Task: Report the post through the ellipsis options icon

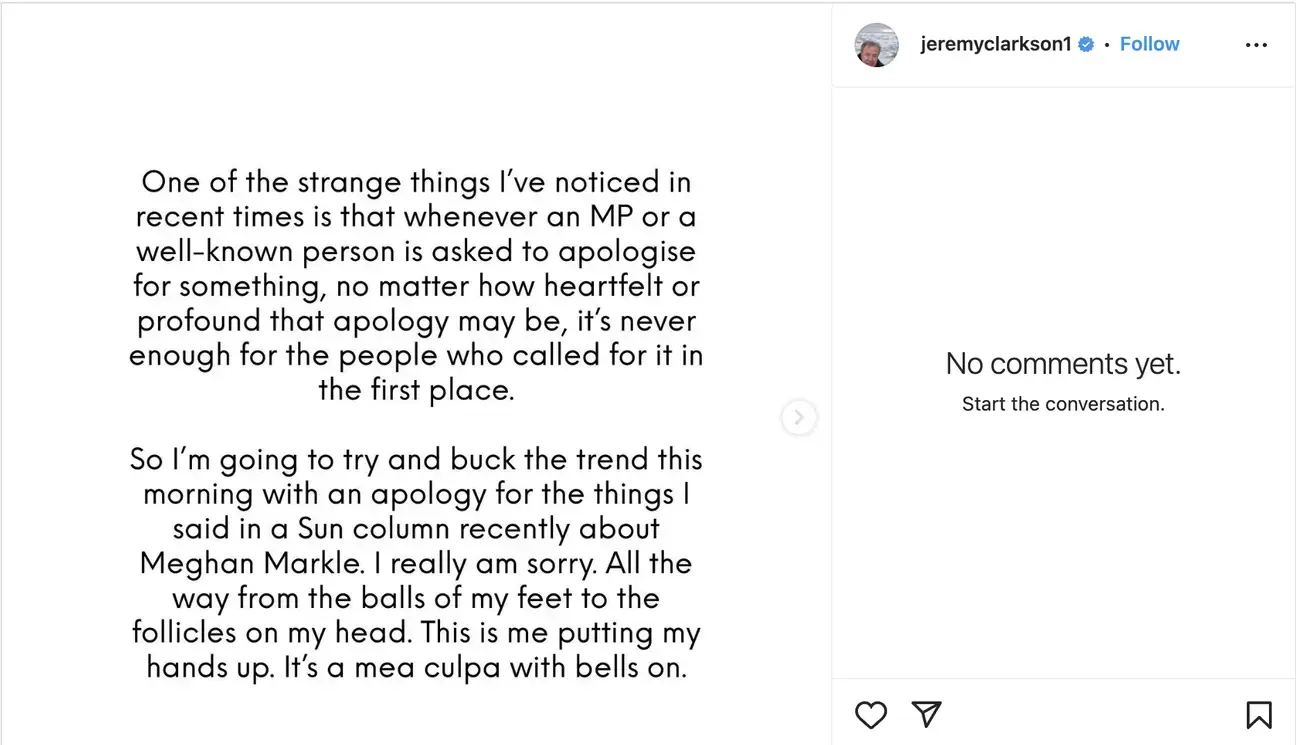Action: [x=1256, y=45]
